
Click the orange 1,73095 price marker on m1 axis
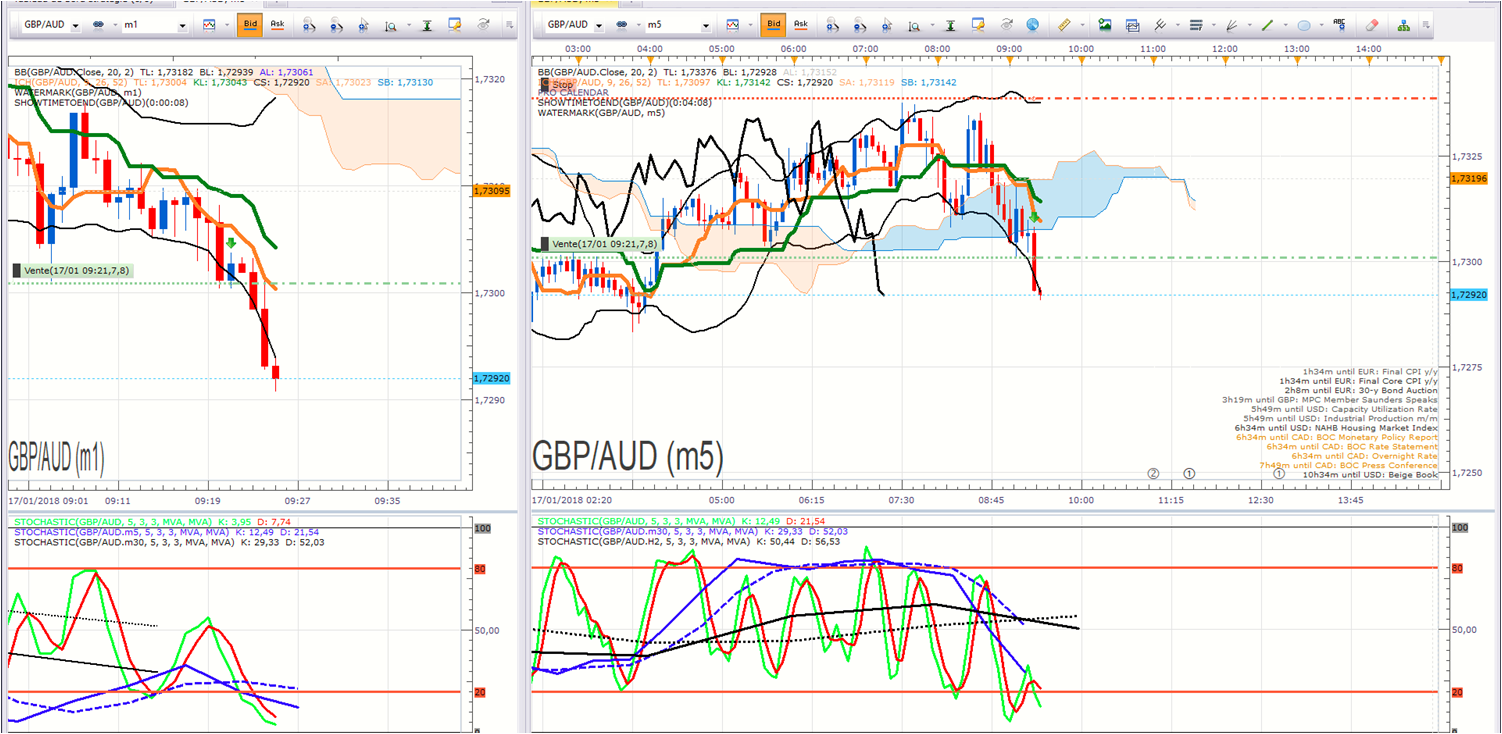(x=494, y=190)
